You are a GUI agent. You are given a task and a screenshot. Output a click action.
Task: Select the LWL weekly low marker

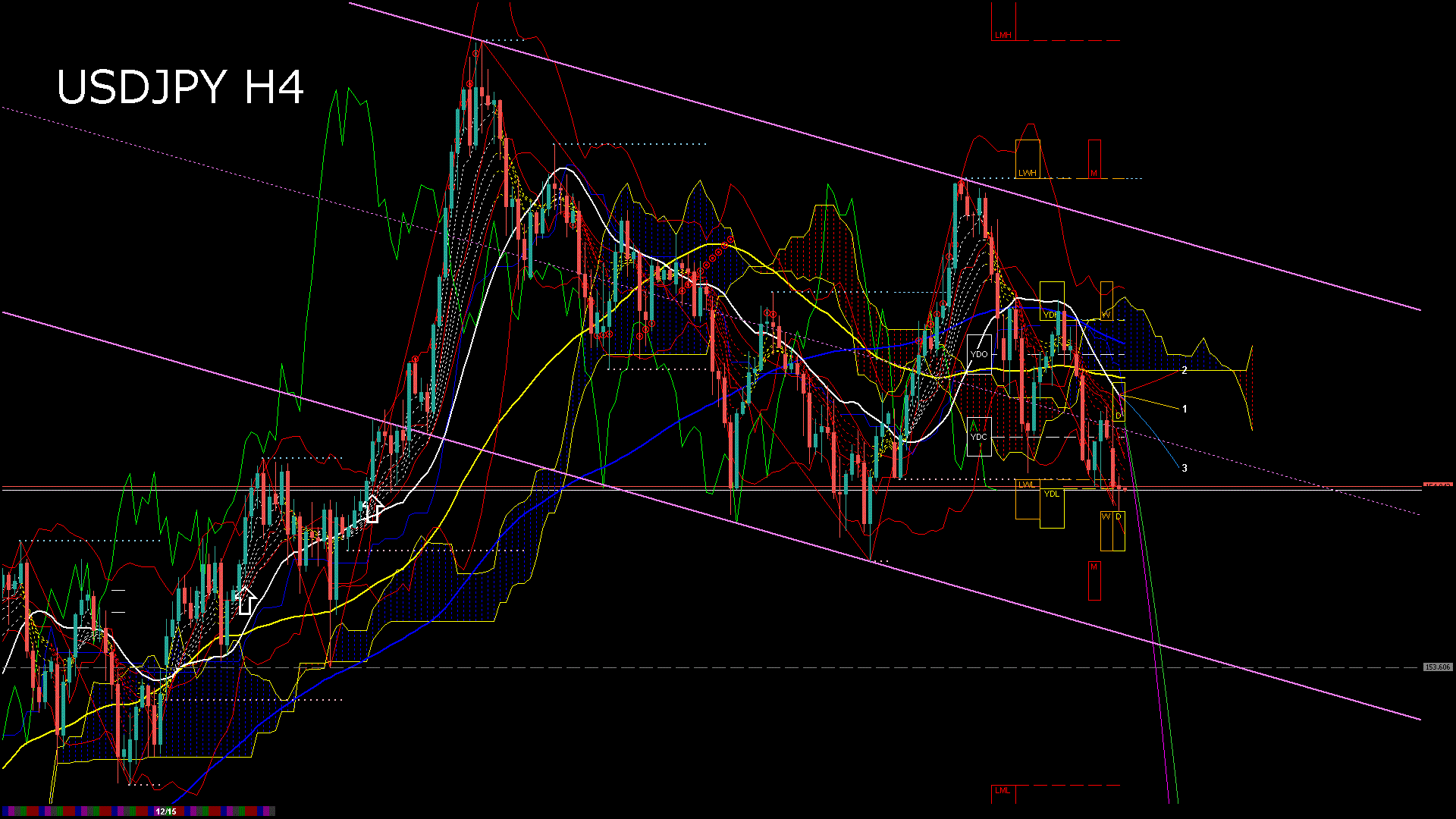point(1026,484)
